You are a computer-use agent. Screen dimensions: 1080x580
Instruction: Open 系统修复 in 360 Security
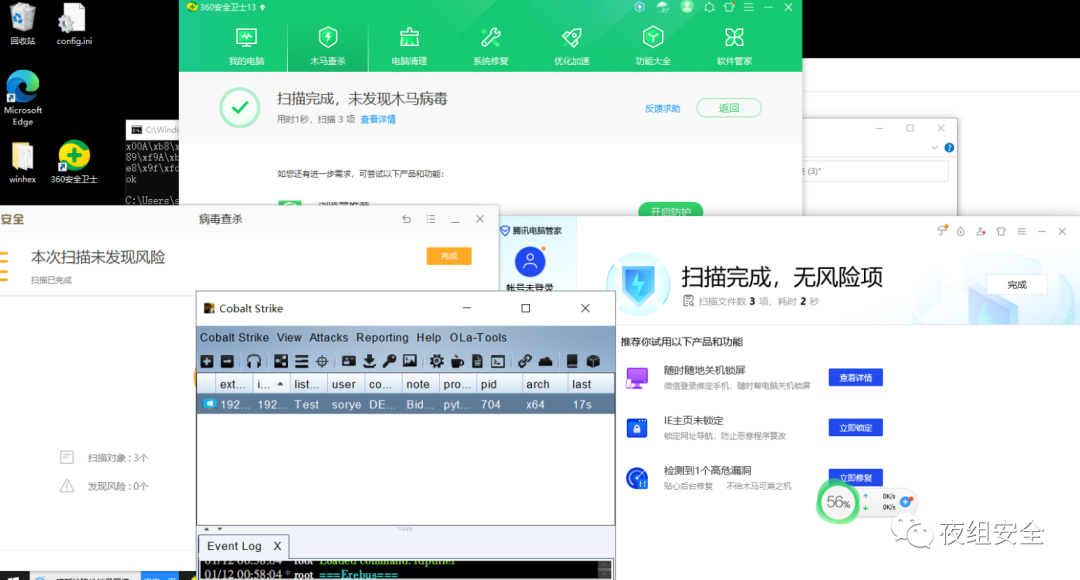pos(490,47)
